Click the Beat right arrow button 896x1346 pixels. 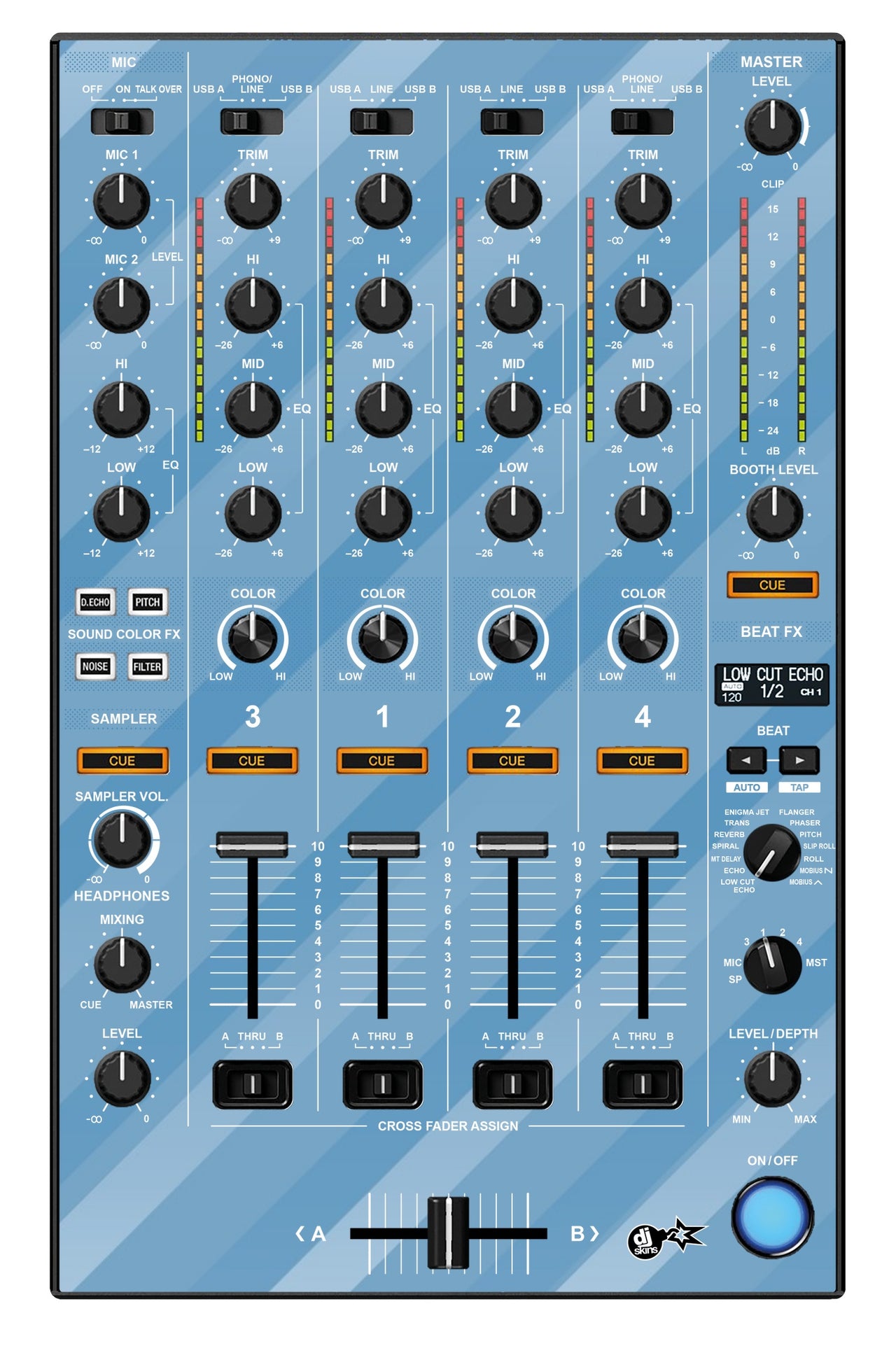(799, 760)
